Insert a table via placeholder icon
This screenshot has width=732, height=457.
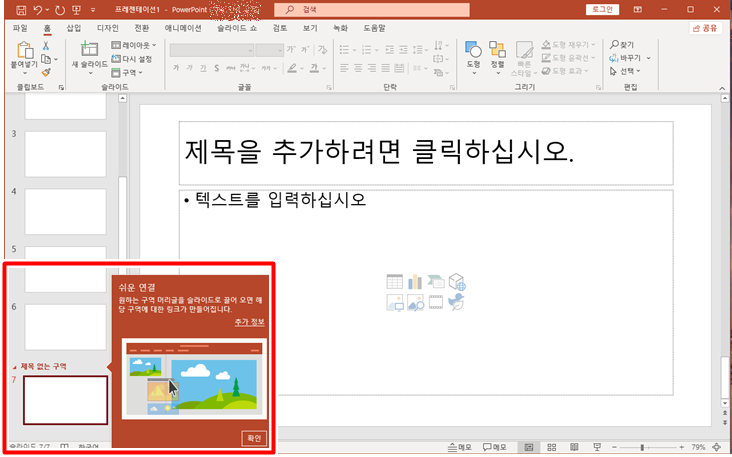point(394,281)
